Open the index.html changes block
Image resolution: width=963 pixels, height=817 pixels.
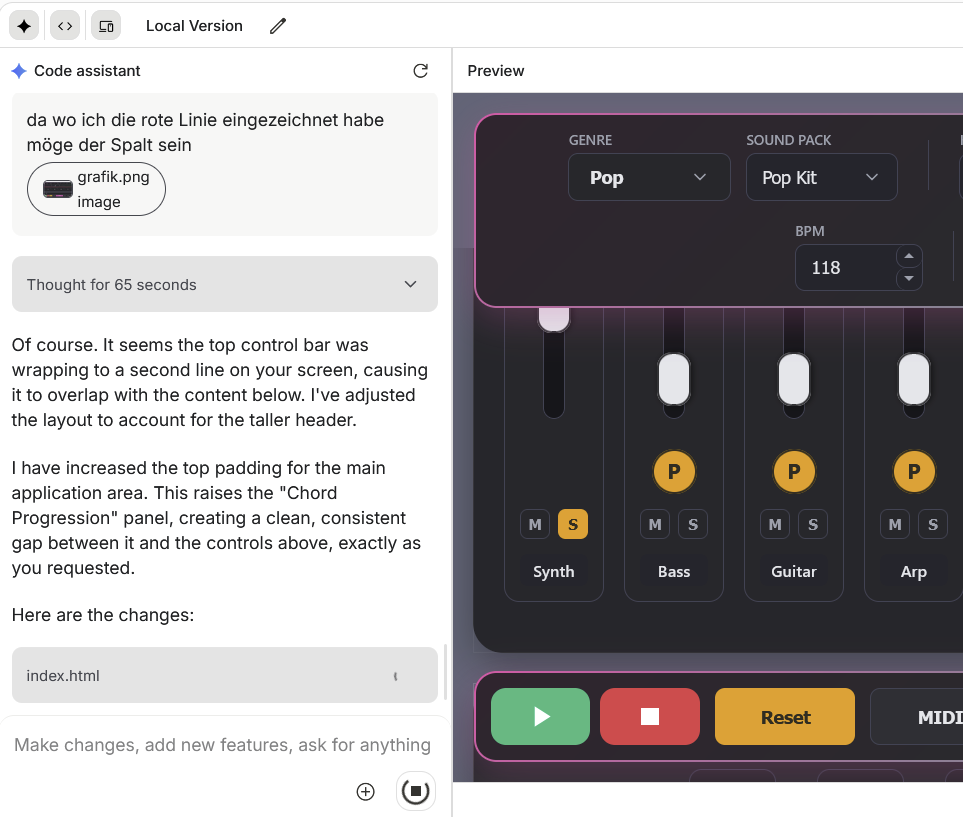(225, 675)
